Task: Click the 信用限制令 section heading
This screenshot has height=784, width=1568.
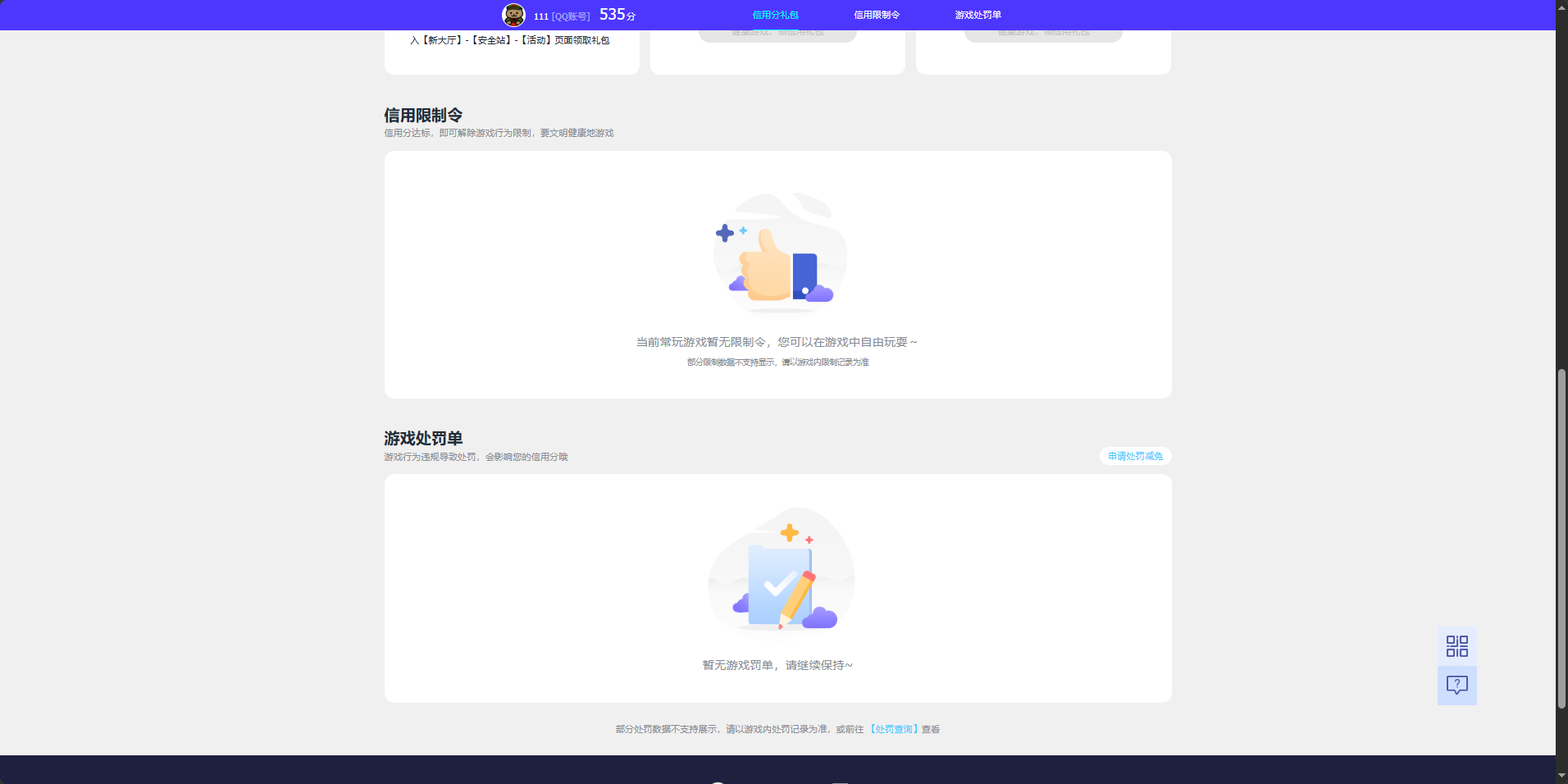Action: pos(423,116)
